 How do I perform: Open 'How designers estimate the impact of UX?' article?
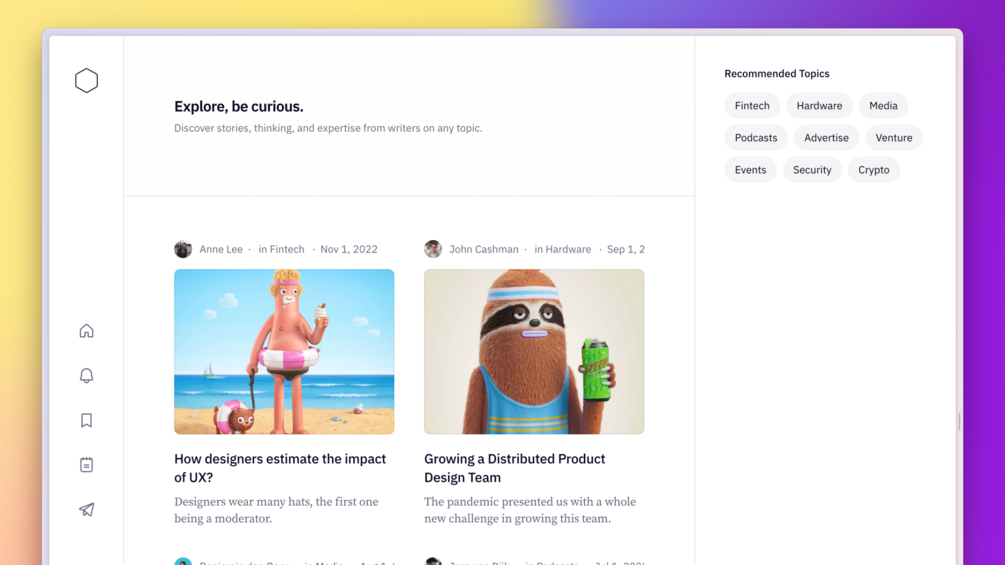[280, 468]
